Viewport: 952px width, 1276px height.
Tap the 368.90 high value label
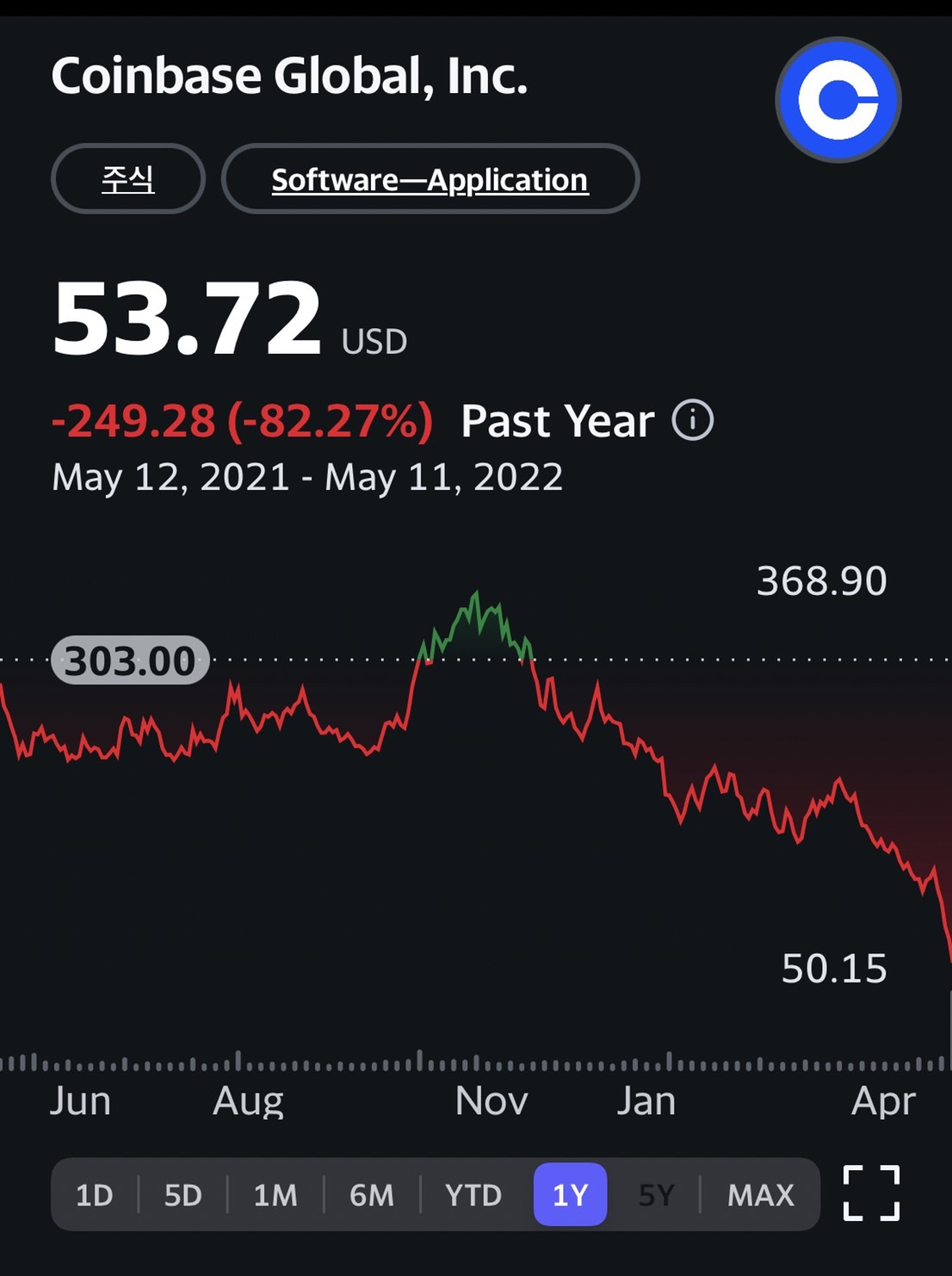click(x=821, y=580)
